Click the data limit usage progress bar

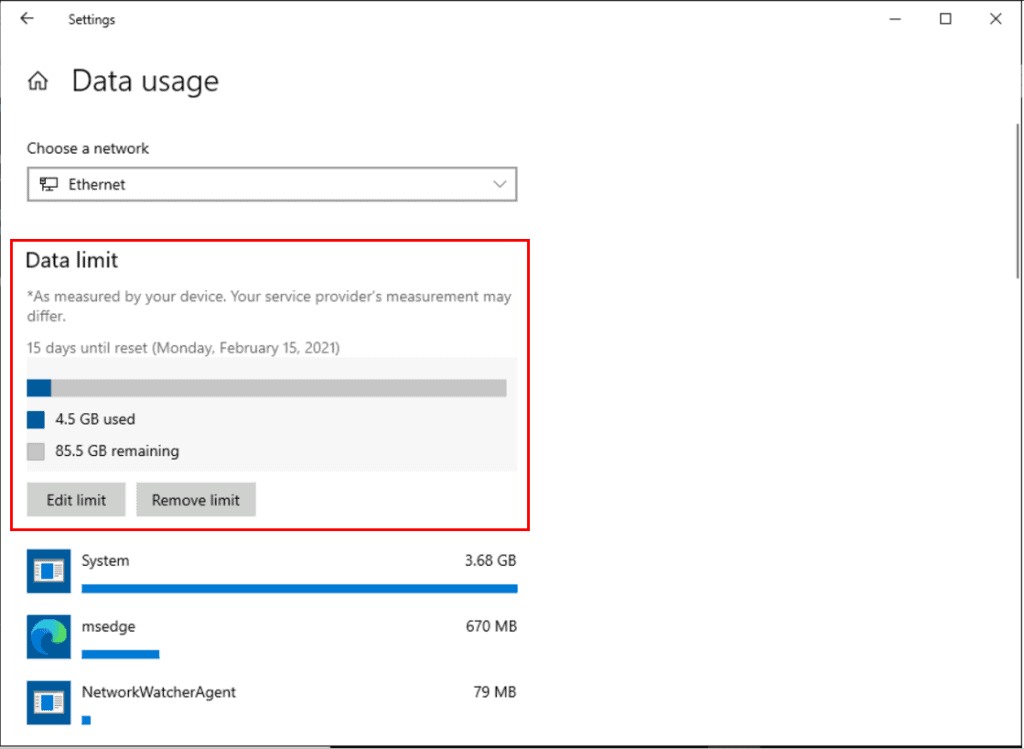[x=266, y=388]
